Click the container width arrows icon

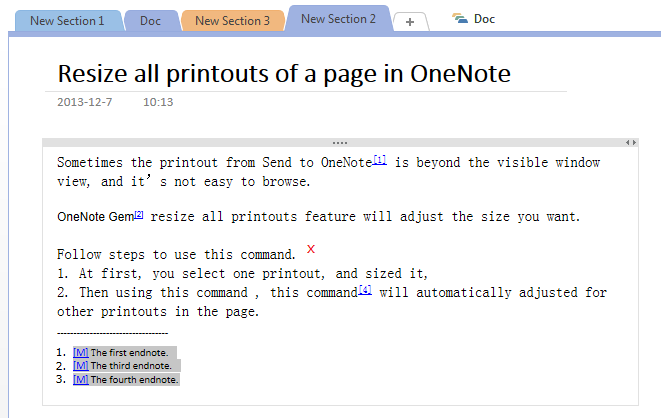(x=631, y=142)
